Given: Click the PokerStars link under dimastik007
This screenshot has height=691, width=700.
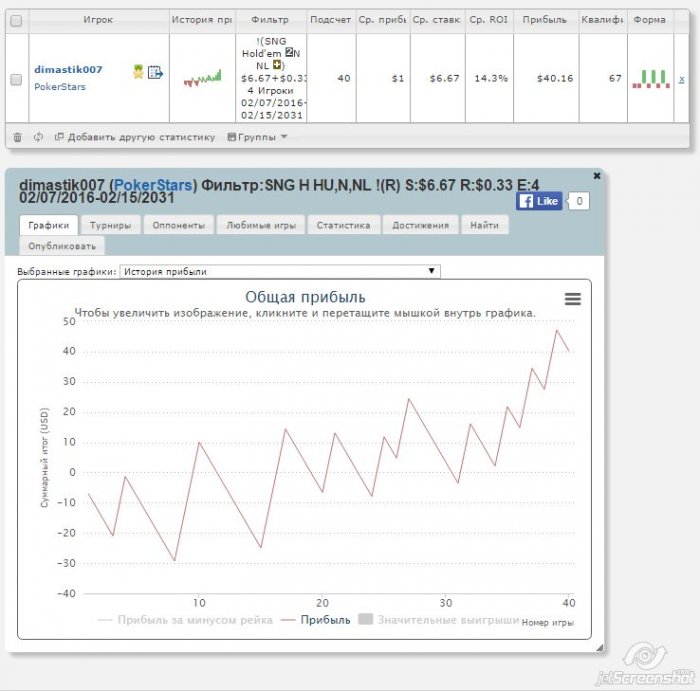Looking at the screenshot, I should click(x=60, y=87).
